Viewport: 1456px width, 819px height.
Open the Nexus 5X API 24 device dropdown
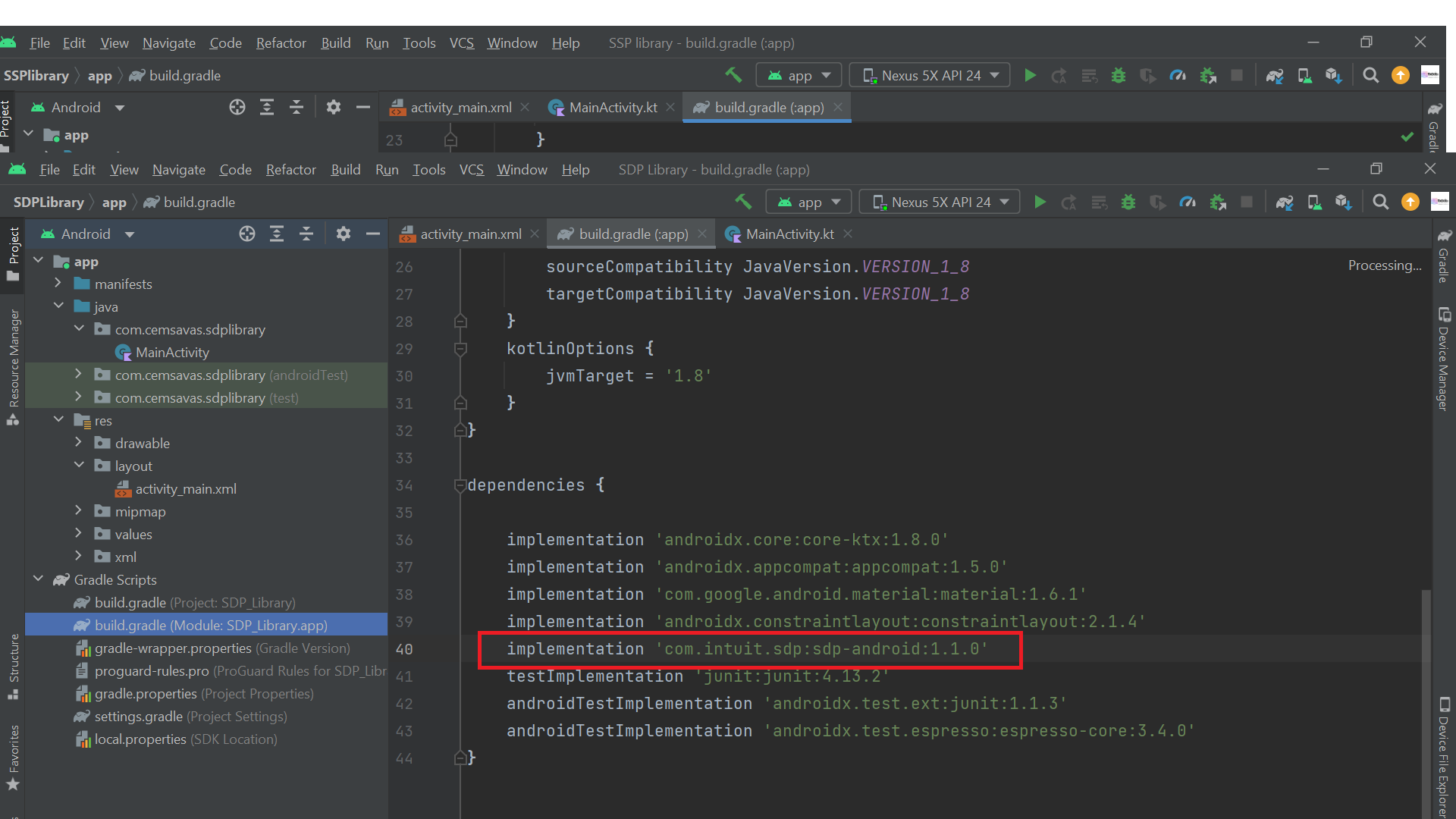[x=939, y=202]
